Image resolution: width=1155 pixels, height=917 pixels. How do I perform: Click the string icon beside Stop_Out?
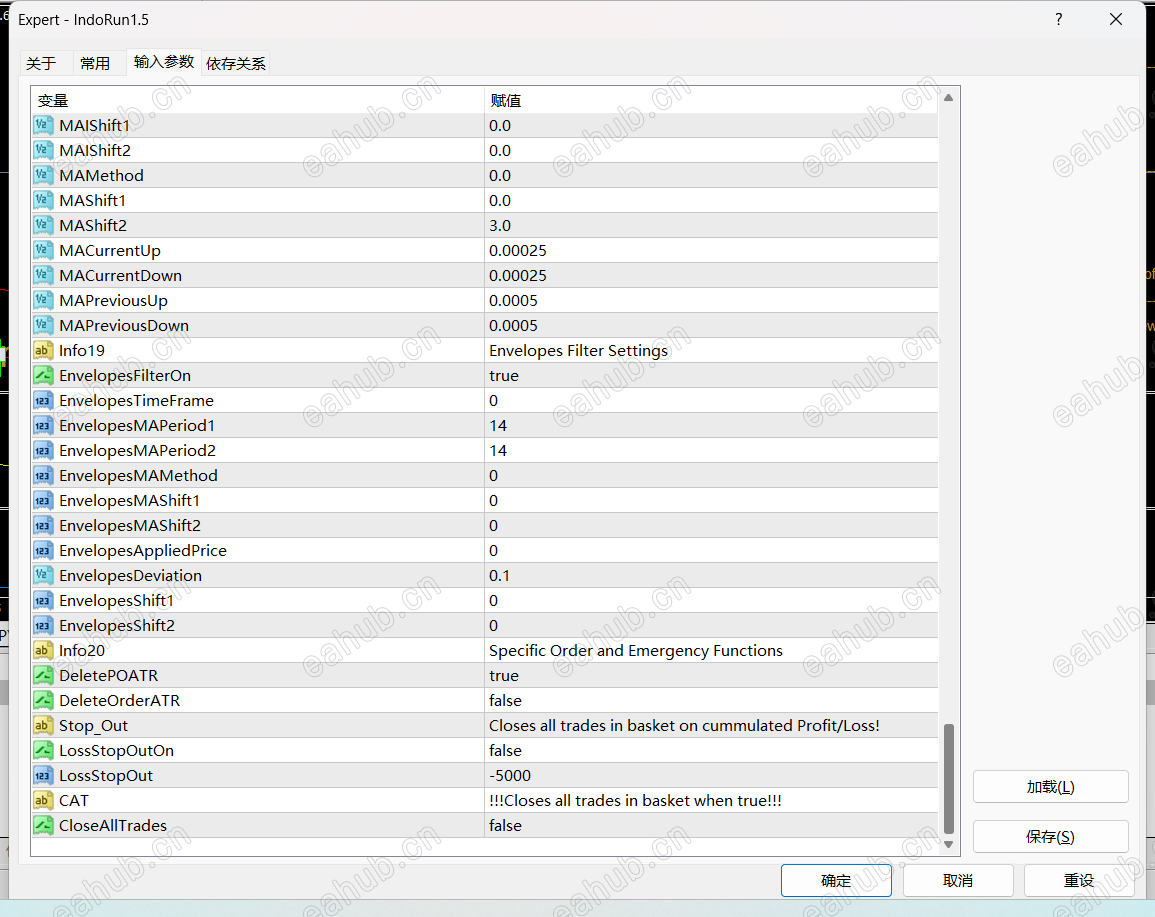(x=43, y=726)
